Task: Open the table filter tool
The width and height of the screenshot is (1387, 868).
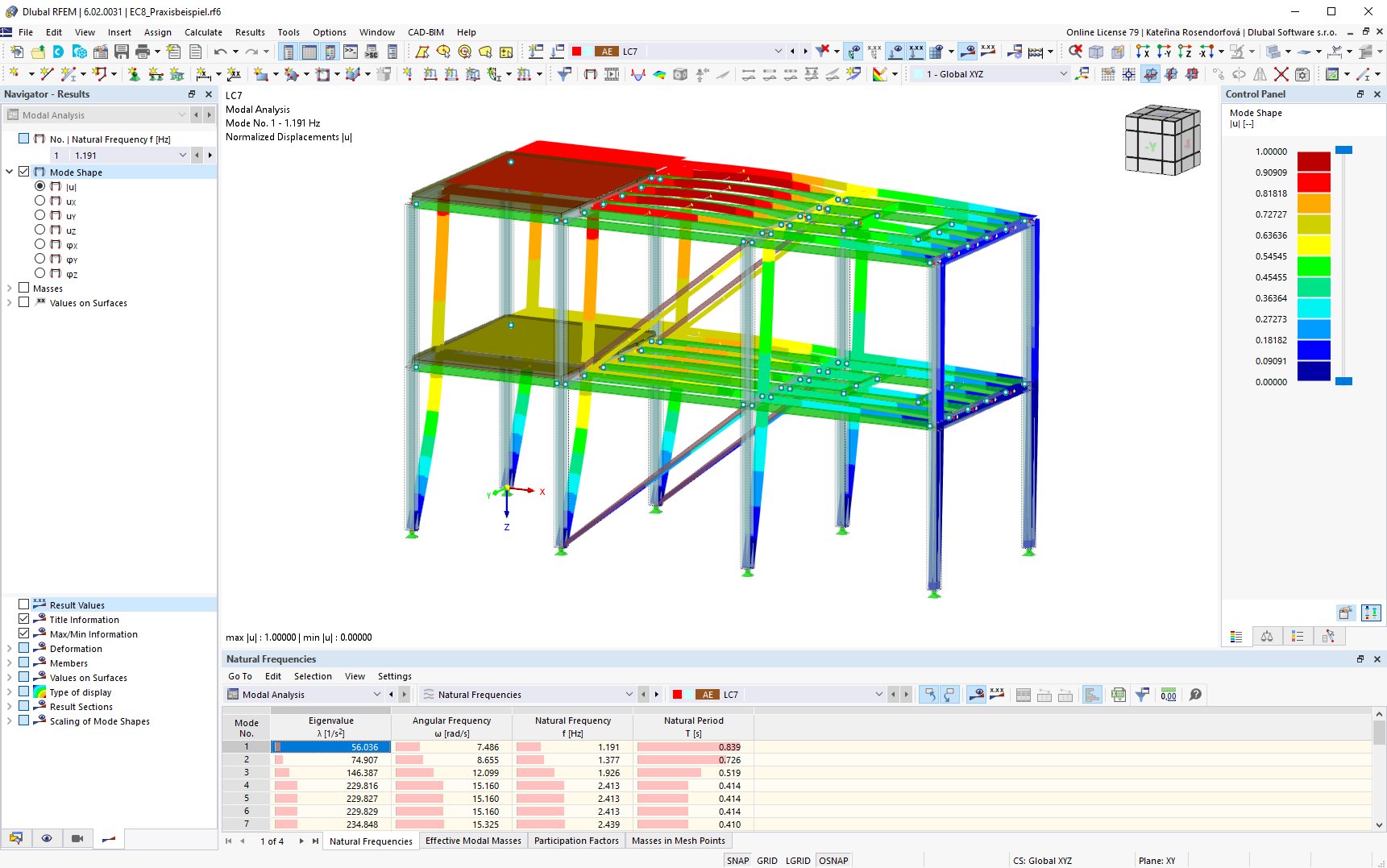Action: coord(1142,694)
